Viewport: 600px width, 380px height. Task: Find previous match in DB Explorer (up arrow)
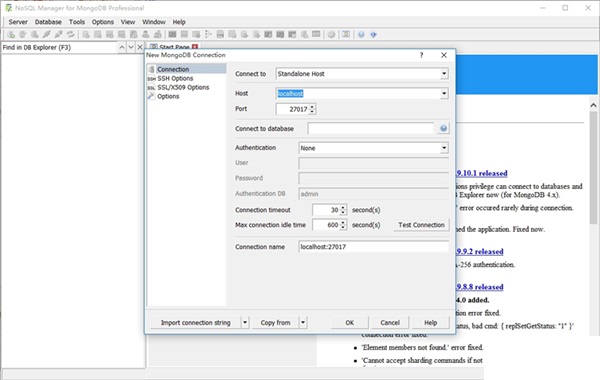[122, 47]
